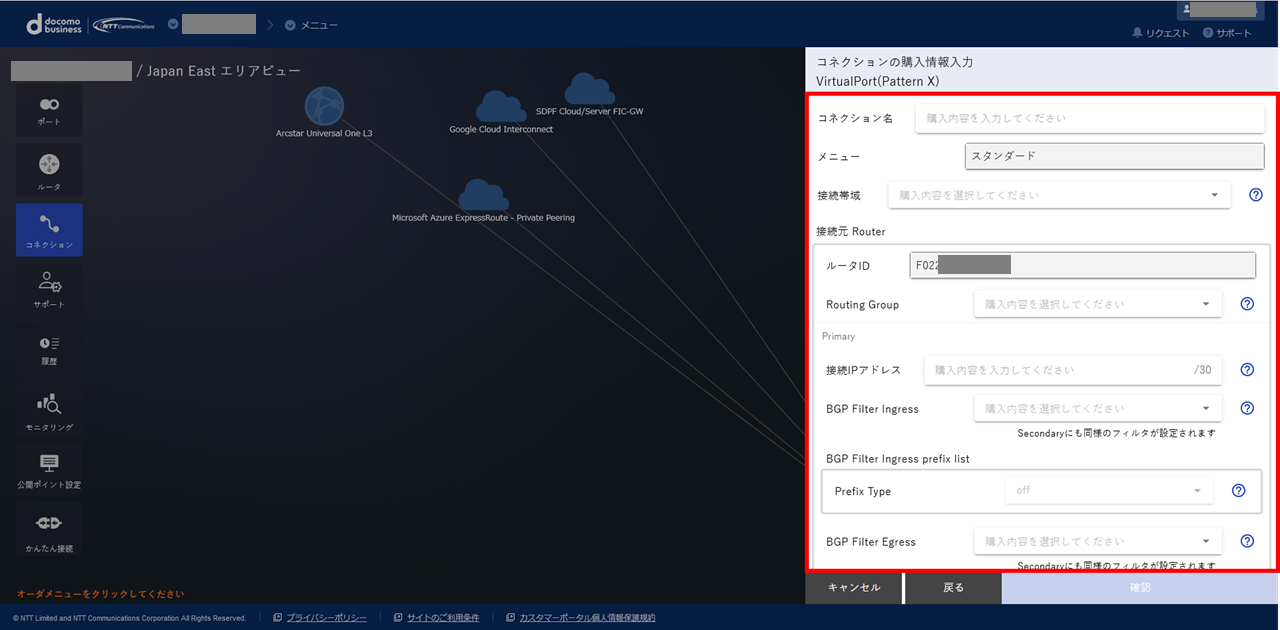Open the Prefix Type dropdown set to off
Image resolution: width=1280 pixels, height=630 pixels.
coord(1108,490)
